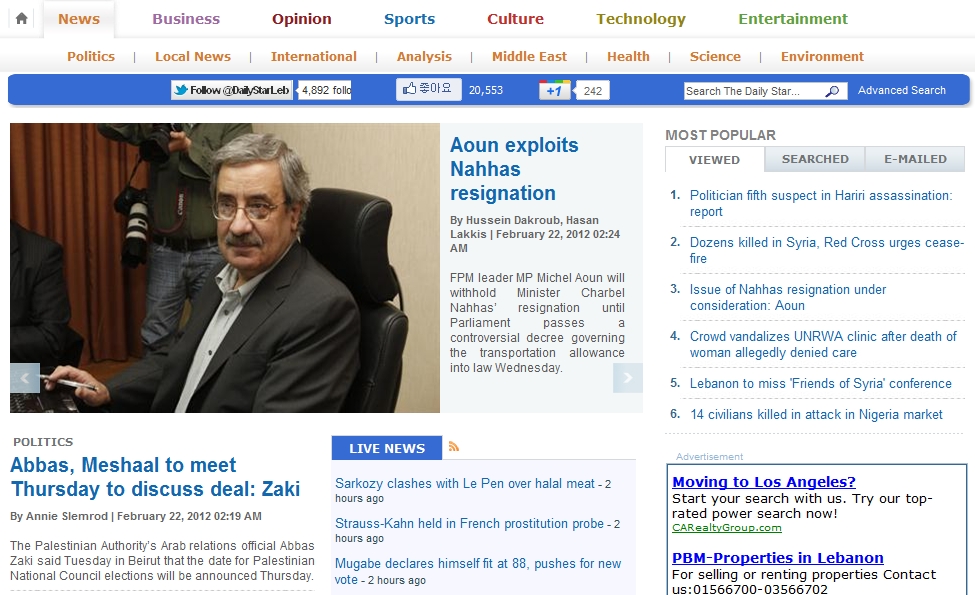This screenshot has height=595, width=975.
Task: Open the Aoun exploits Nahhas resignation headline
Action: click(514, 169)
